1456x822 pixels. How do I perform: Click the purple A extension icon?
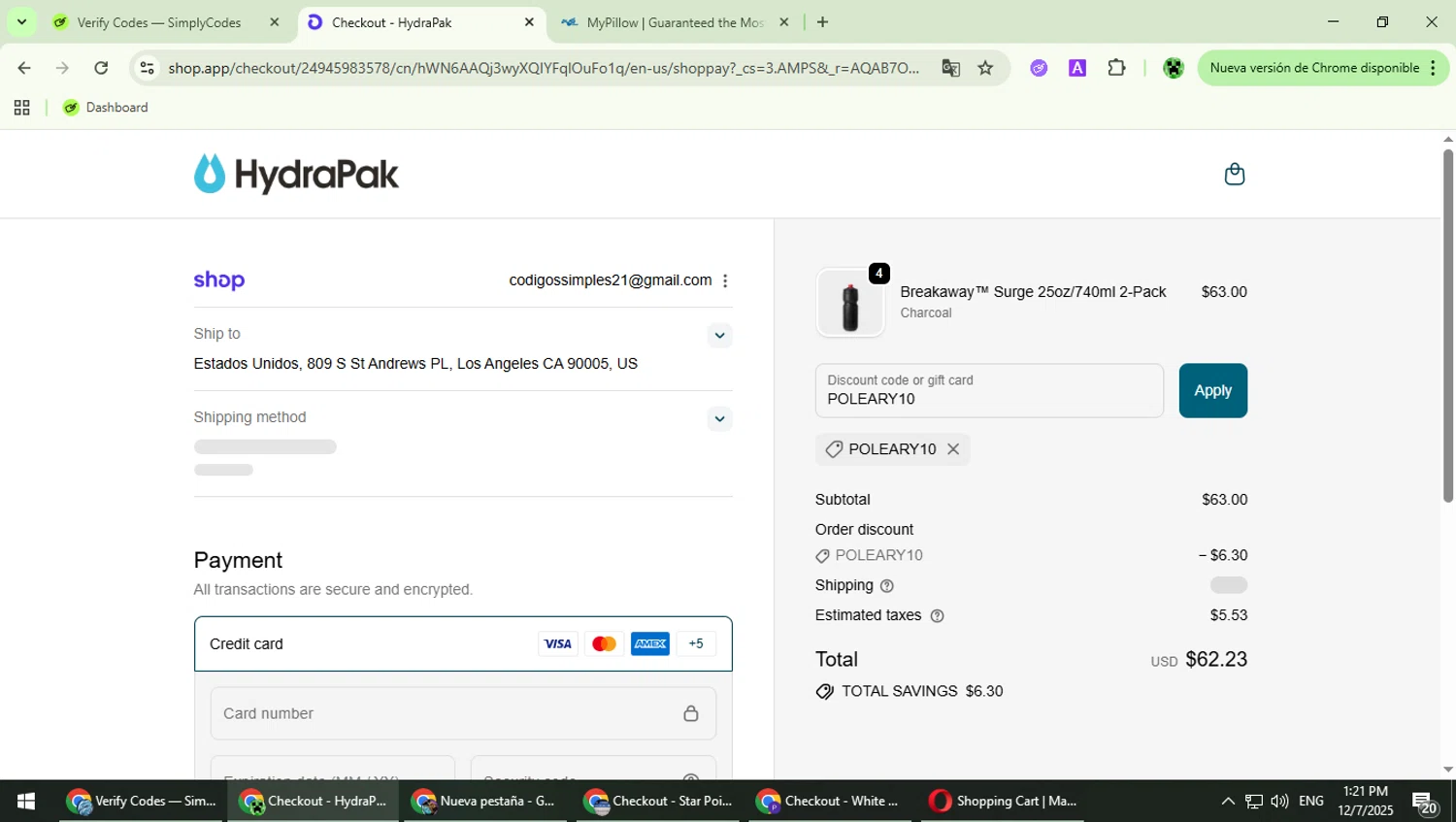tap(1077, 68)
